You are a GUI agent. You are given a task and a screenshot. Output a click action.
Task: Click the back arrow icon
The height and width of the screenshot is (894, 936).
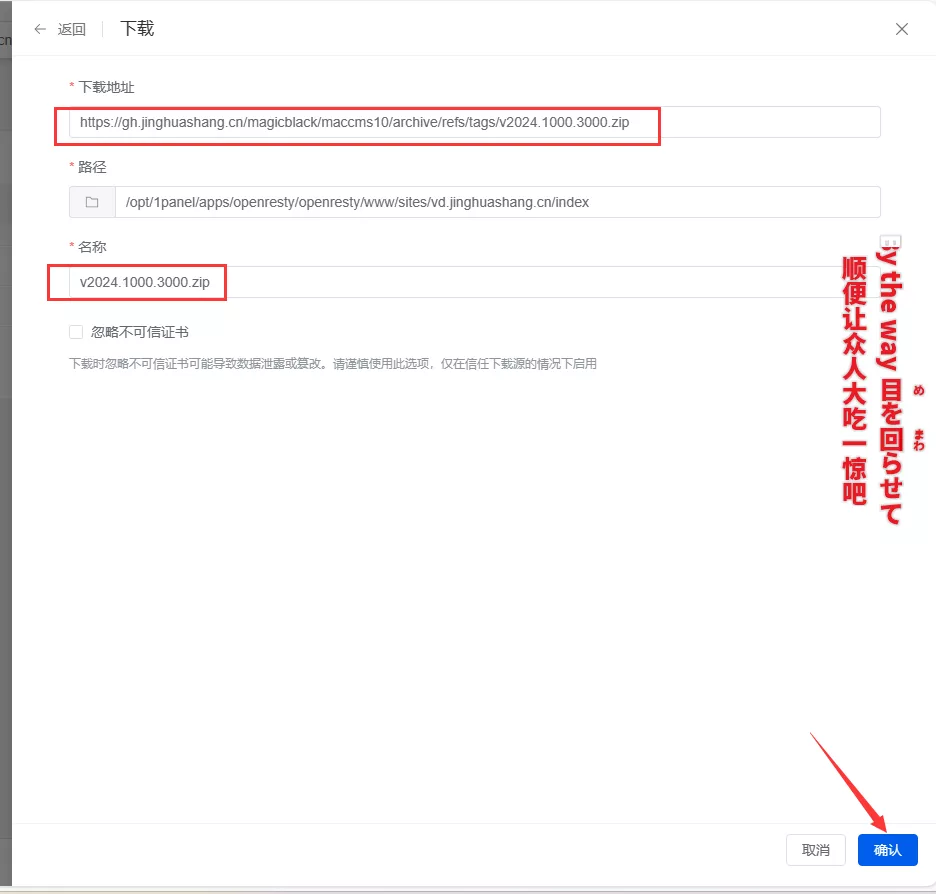(40, 29)
